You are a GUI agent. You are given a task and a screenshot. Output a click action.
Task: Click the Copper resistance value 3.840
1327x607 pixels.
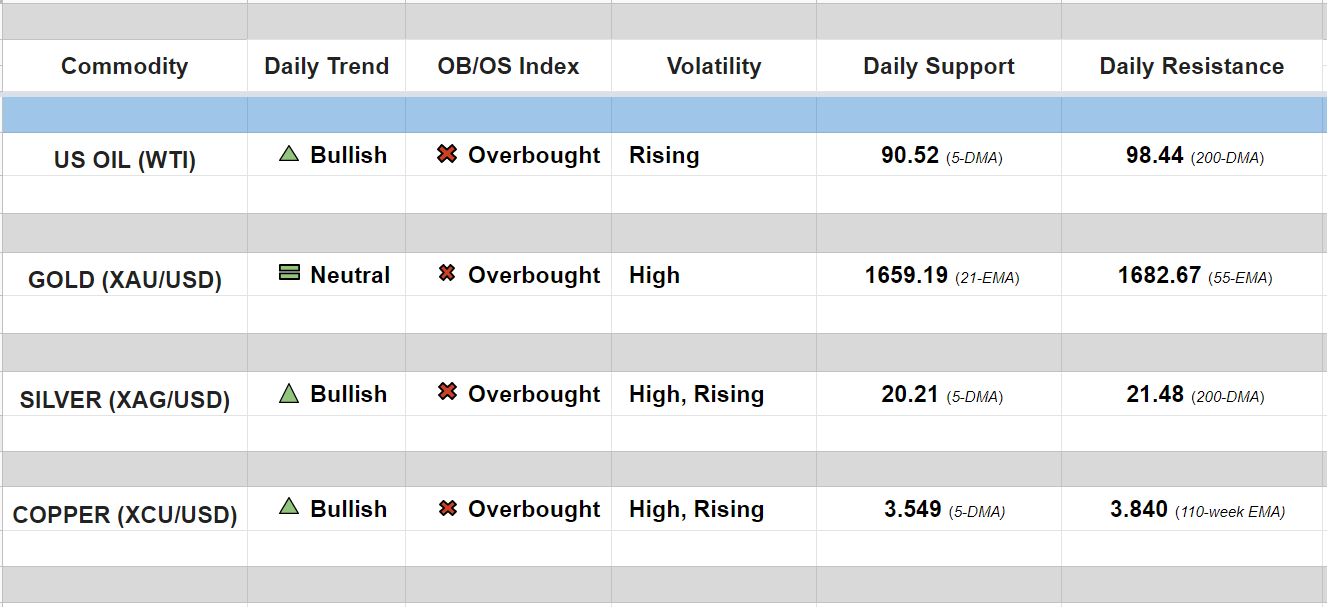click(1139, 510)
